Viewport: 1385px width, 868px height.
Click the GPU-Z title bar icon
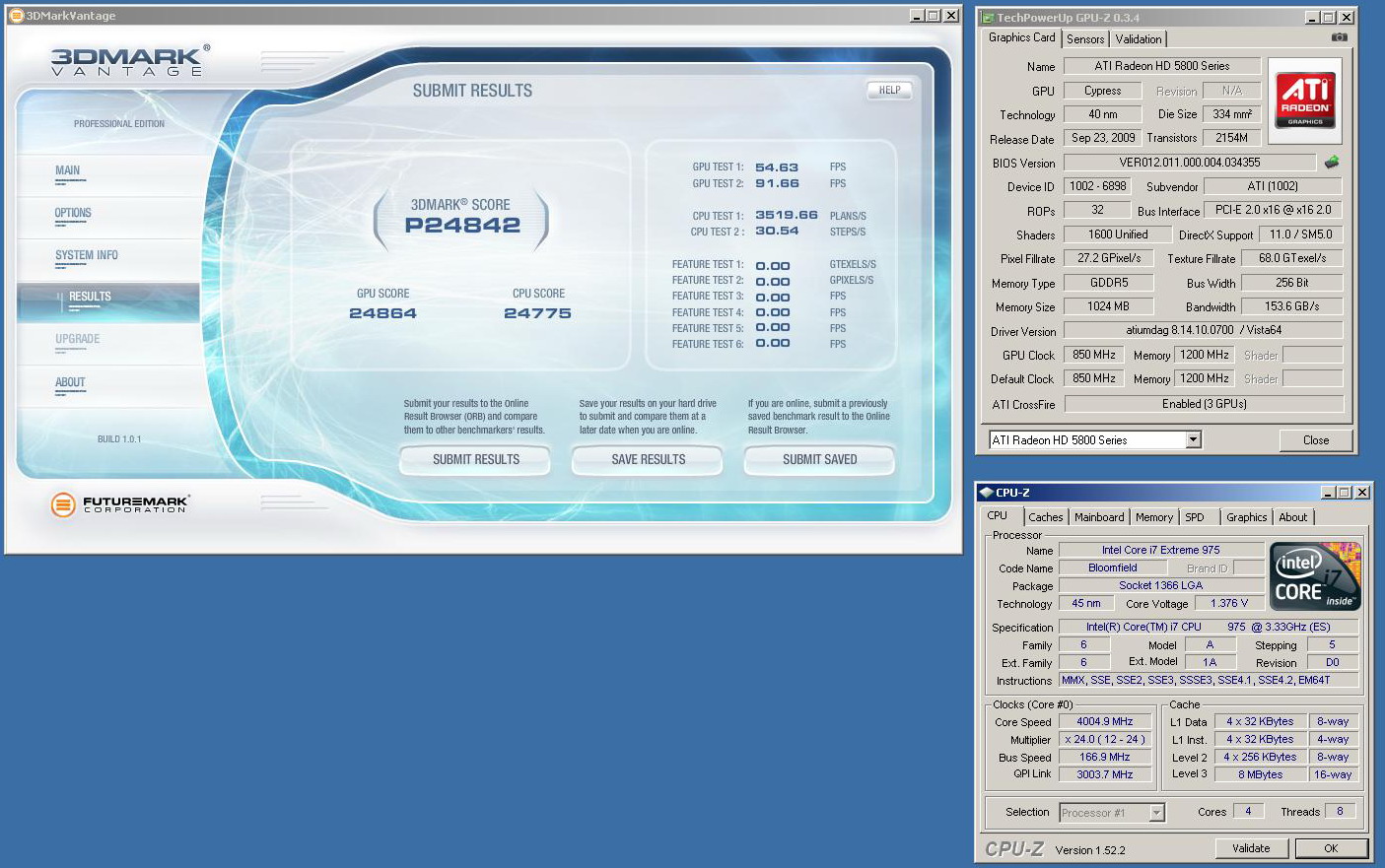988,18
